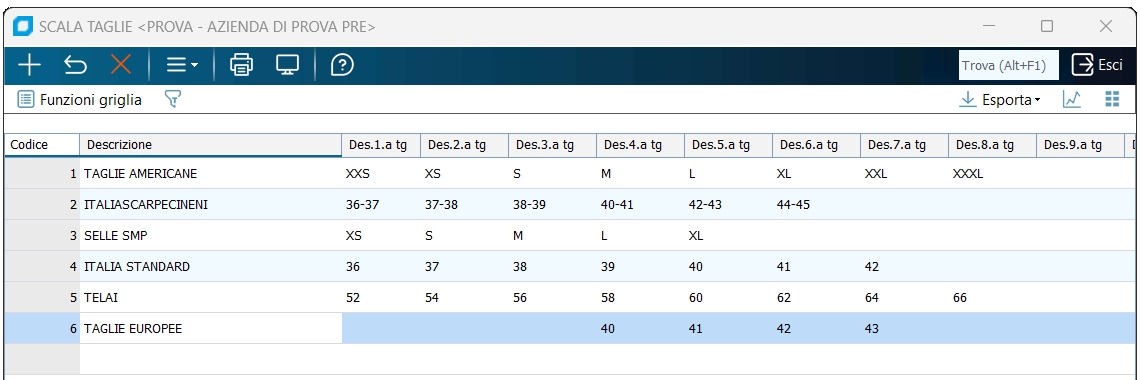Open Funzioni griglia menu
Image resolution: width=1140 pixels, height=380 pixels.
79,100
